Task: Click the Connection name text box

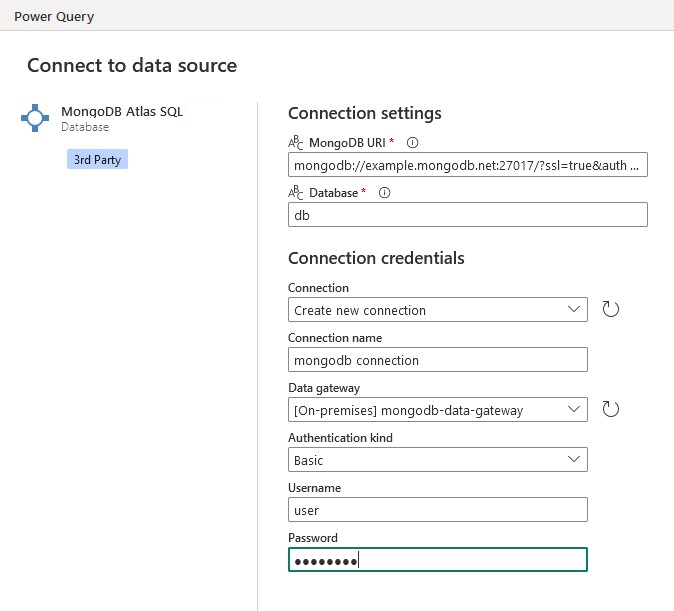Action: (x=437, y=360)
